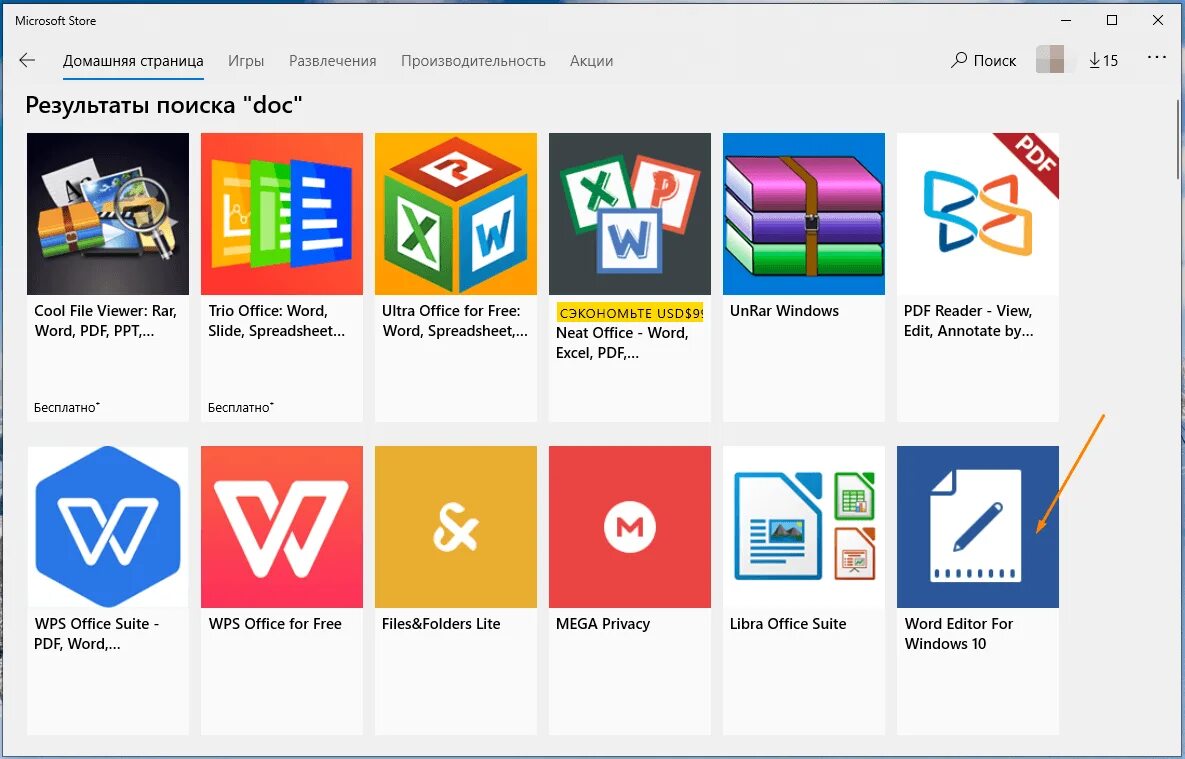1185x759 pixels.
Task: Click 'Files&Folders Lite' title text
Action: 441,624
